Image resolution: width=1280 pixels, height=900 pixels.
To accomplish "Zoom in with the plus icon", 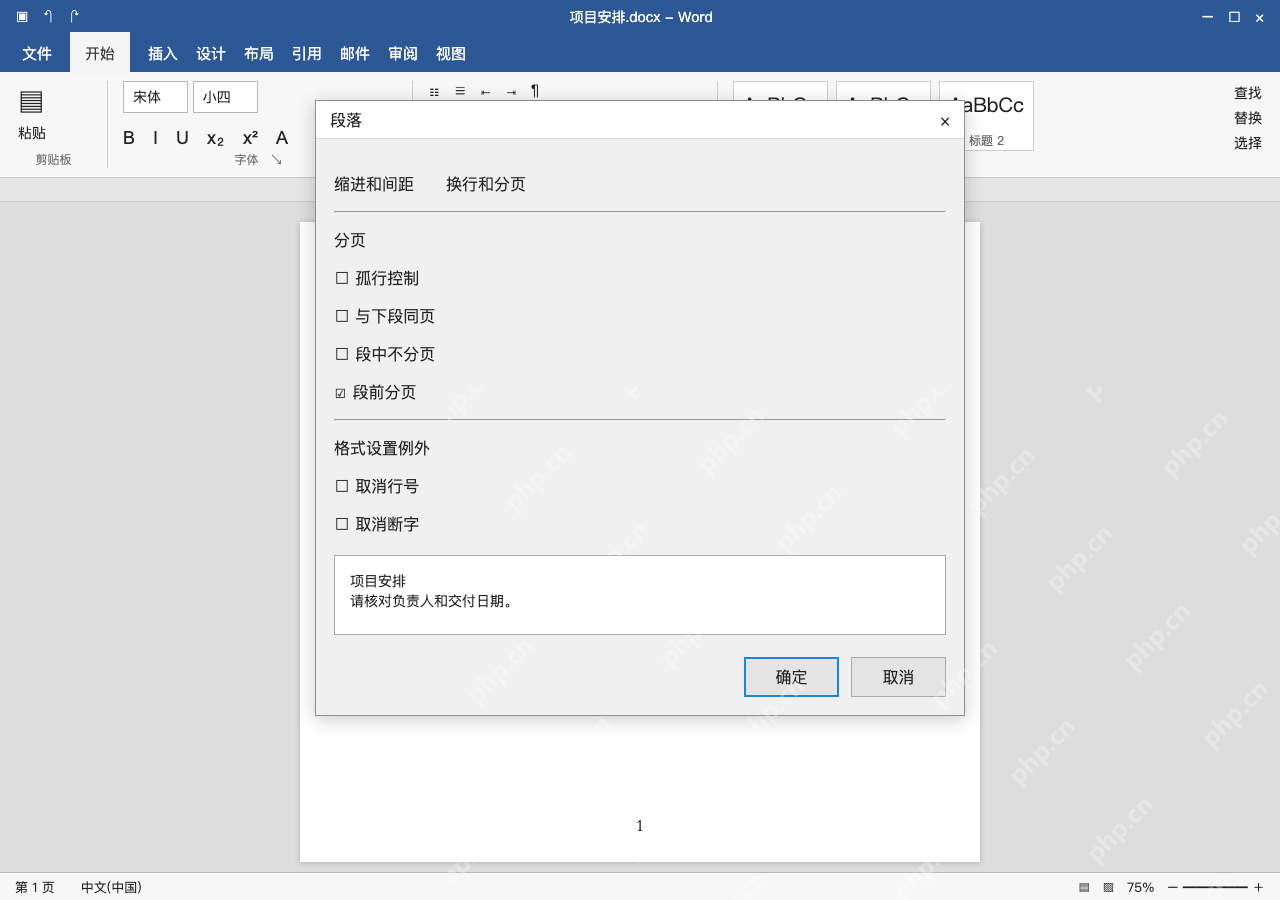I will pos(1258,887).
